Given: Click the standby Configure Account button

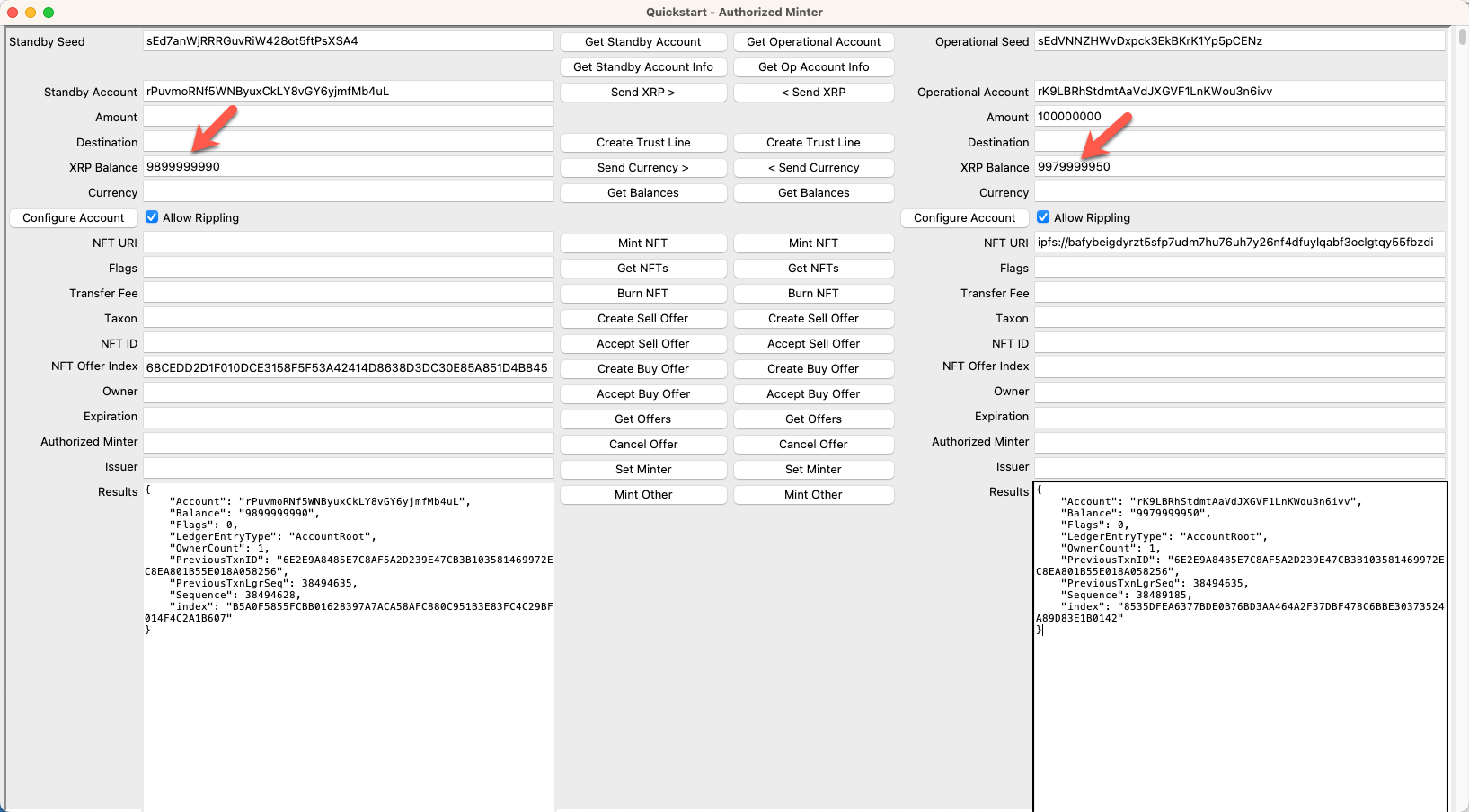Looking at the screenshot, I should click(x=73, y=217).
